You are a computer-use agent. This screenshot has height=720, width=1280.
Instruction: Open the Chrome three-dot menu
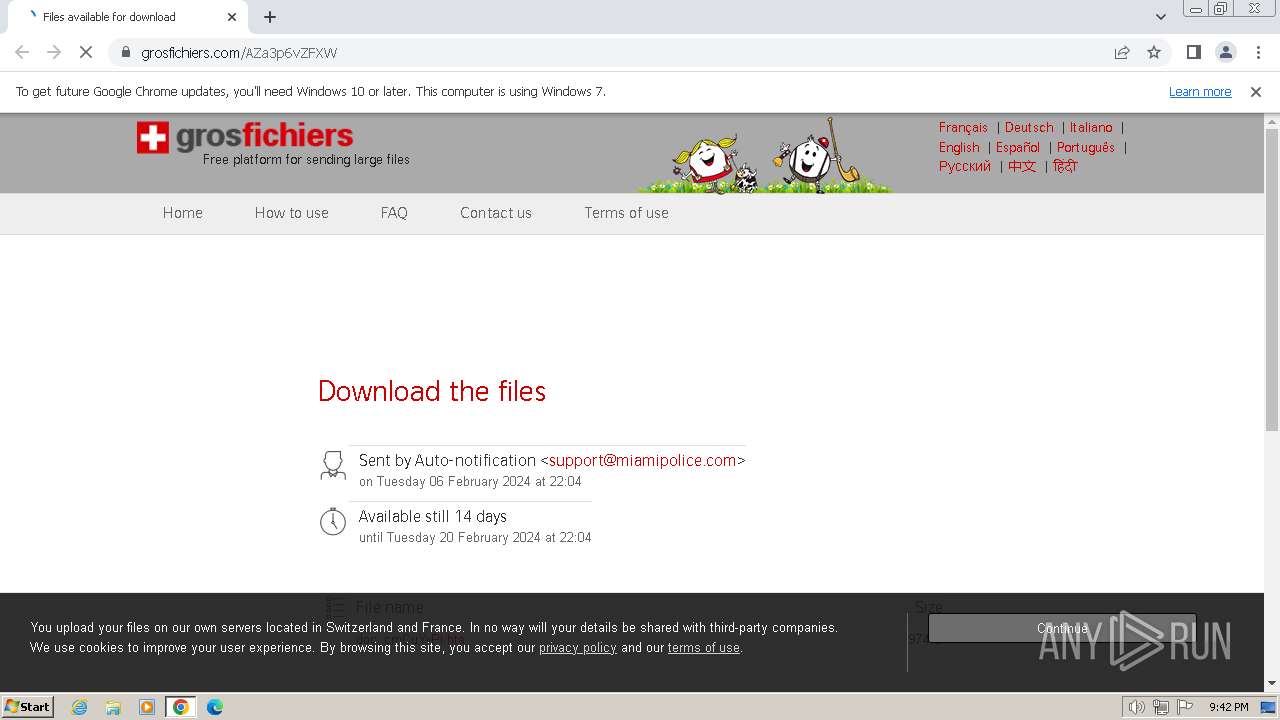point(1258,52)
